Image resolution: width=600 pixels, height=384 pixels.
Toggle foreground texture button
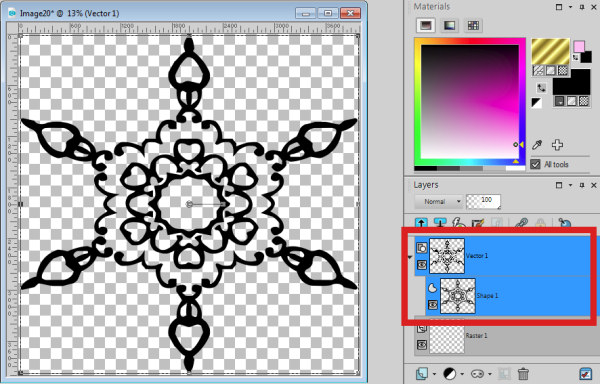550,71
